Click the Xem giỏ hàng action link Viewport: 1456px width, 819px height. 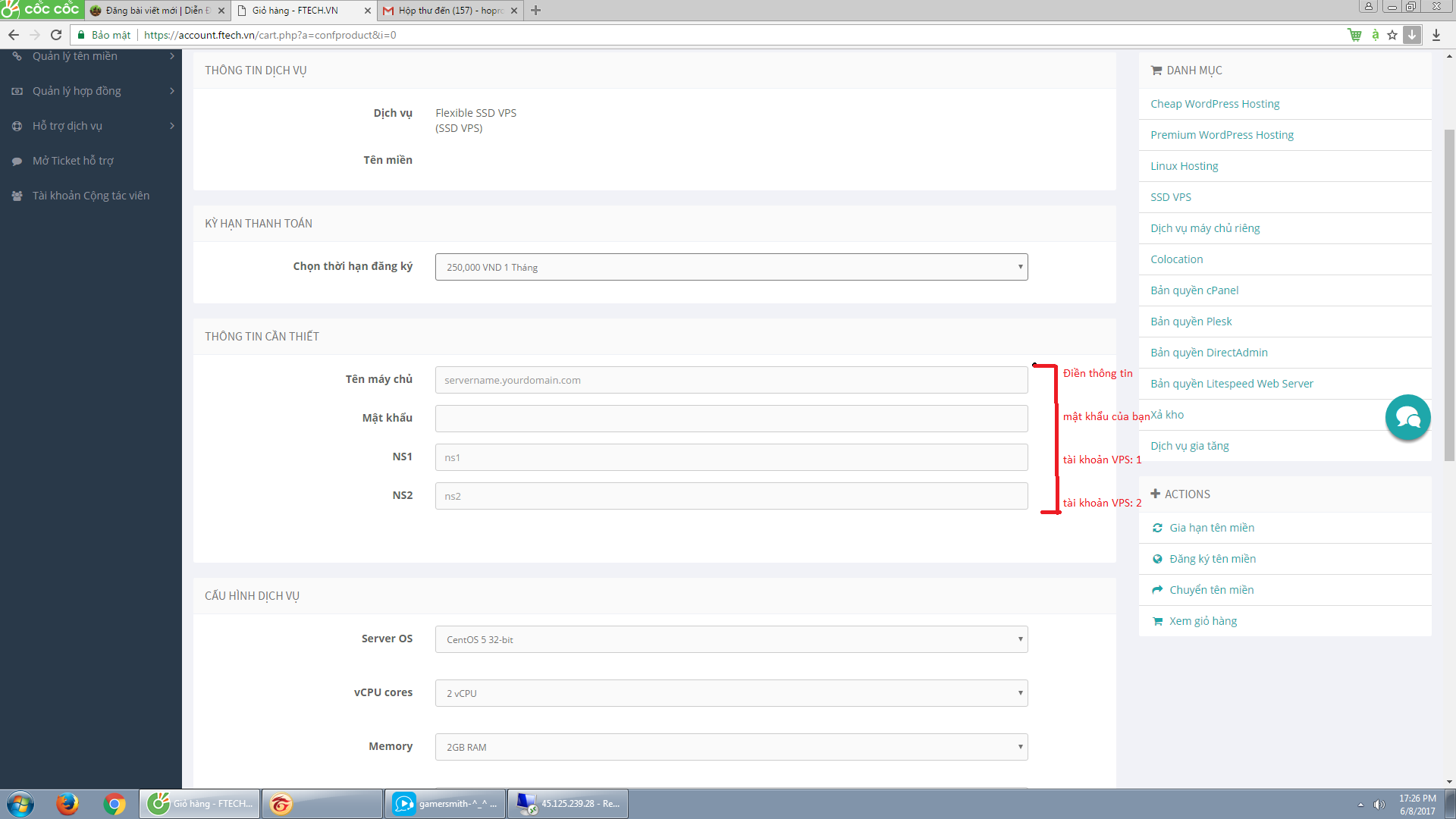point(1203,621)
